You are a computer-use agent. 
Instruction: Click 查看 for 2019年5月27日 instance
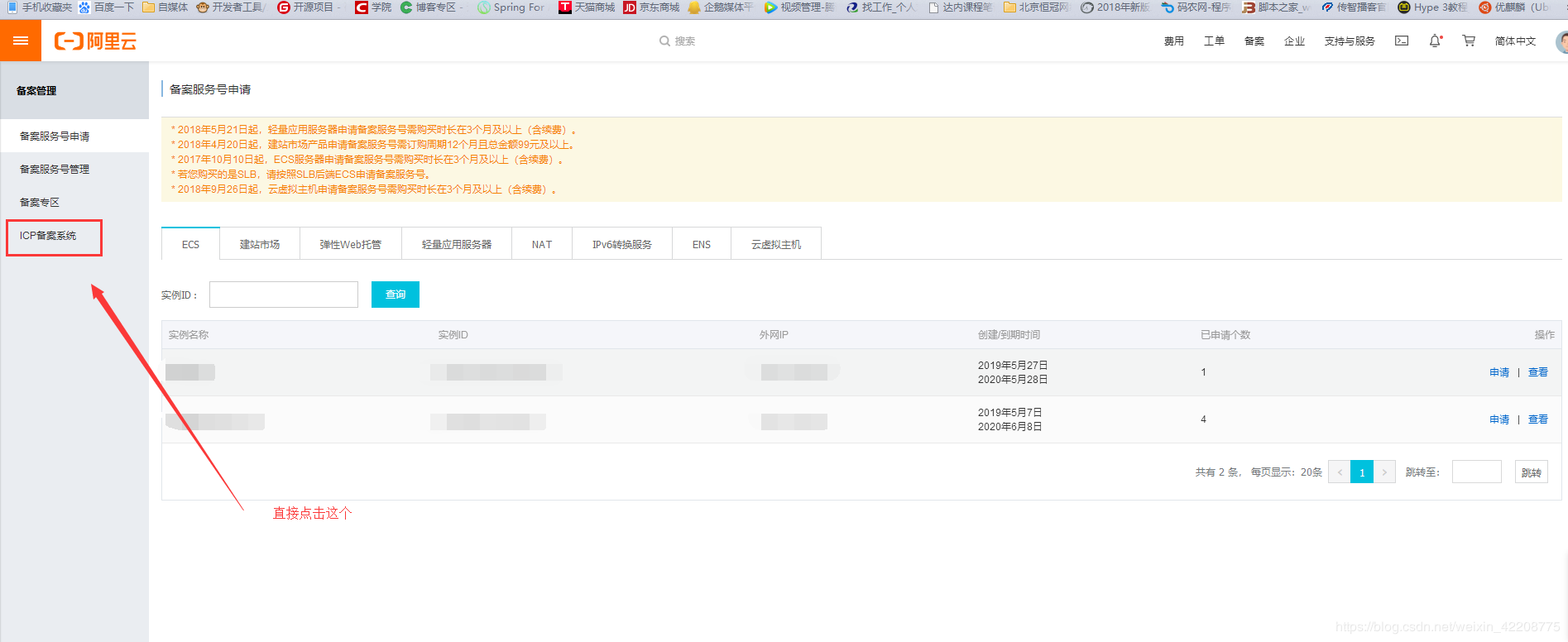1538,372
